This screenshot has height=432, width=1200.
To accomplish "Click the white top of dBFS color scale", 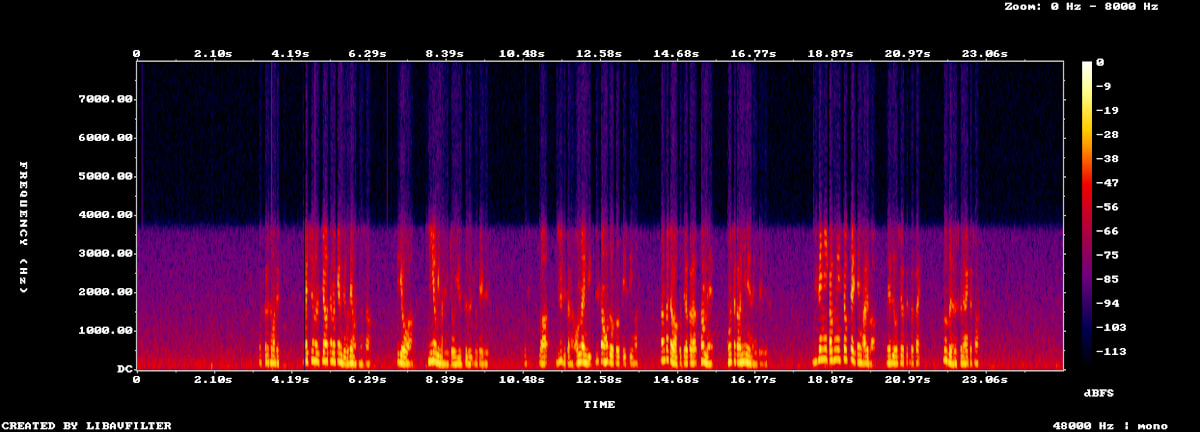I will click(1086, 66).
